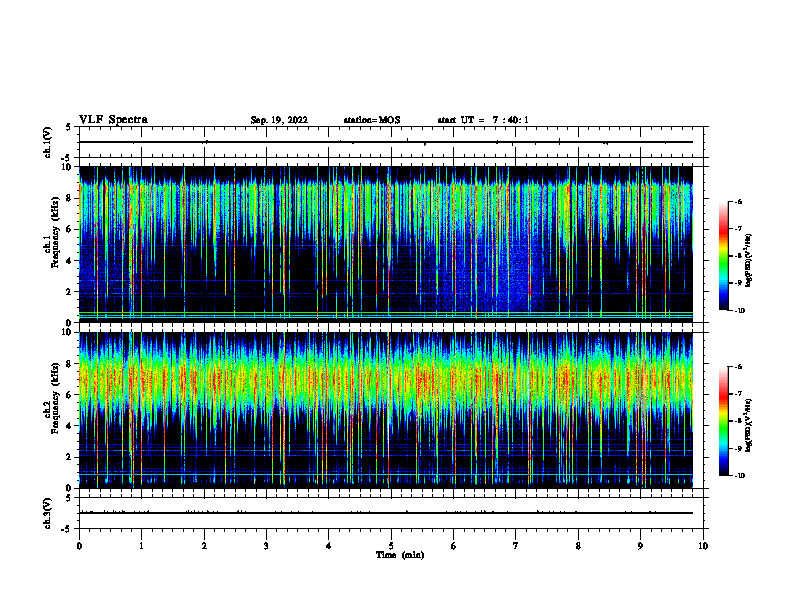Click ch.2 frequency tick label 6

pos(69,395)
